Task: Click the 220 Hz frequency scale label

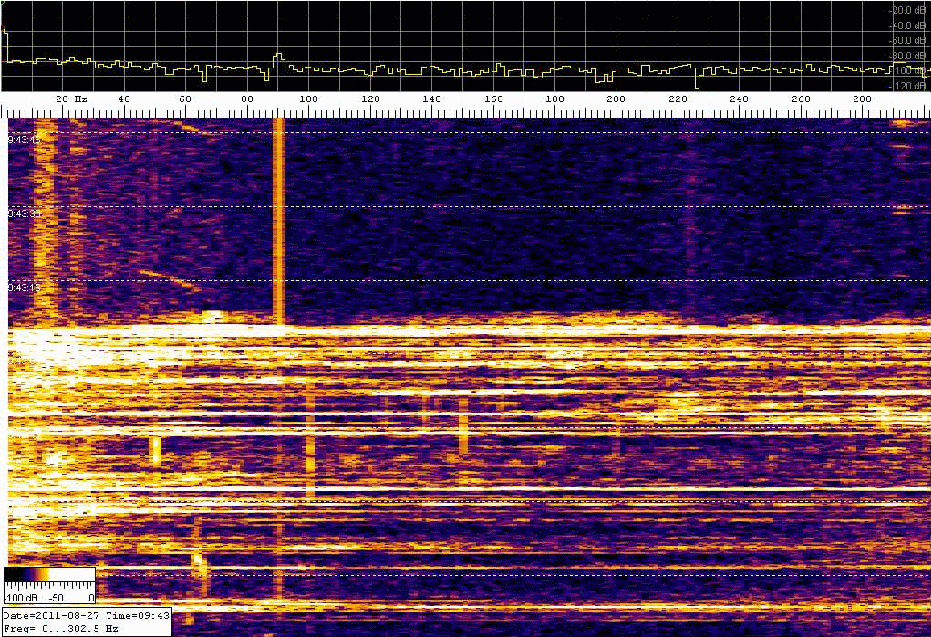Action: tap(678, 100)
